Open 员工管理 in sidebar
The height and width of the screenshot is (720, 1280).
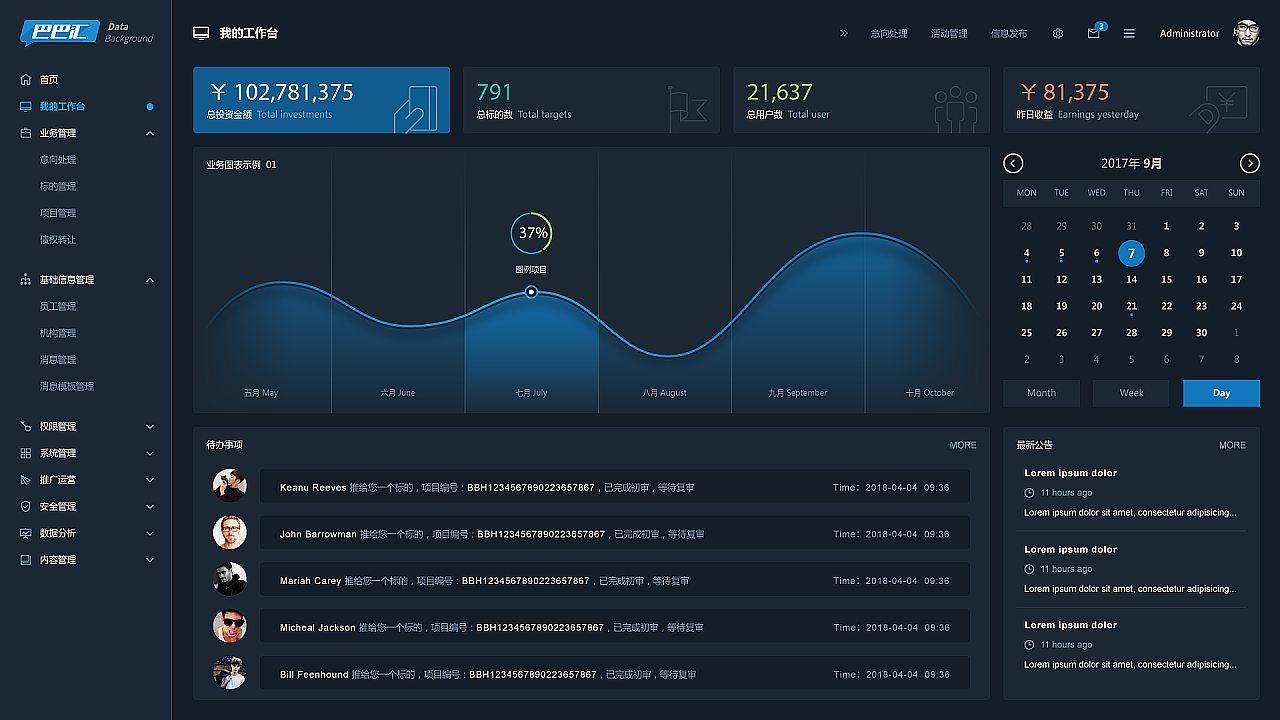pos(58,306)
